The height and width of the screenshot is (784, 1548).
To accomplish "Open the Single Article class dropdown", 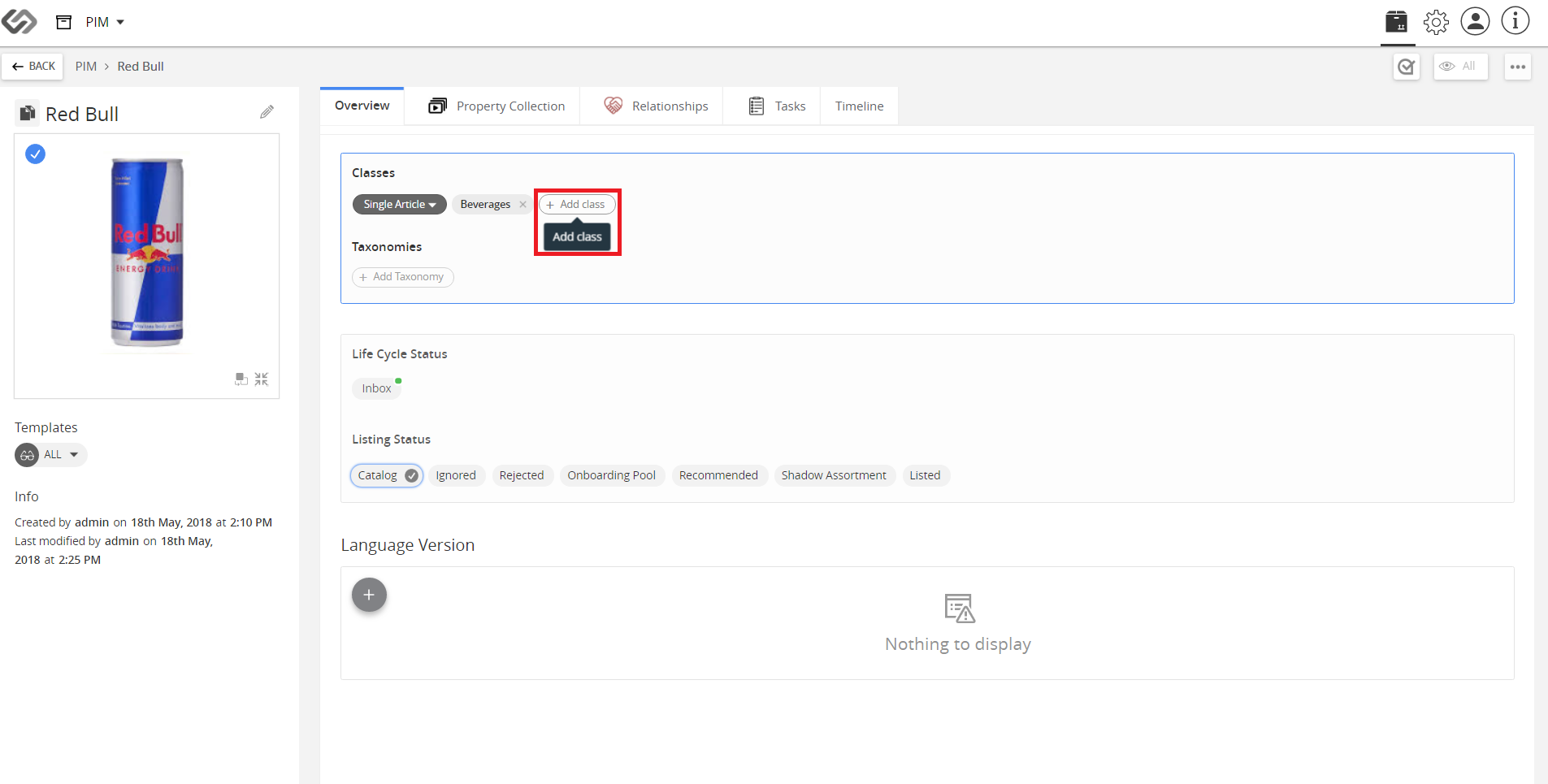I will point(399,205).
